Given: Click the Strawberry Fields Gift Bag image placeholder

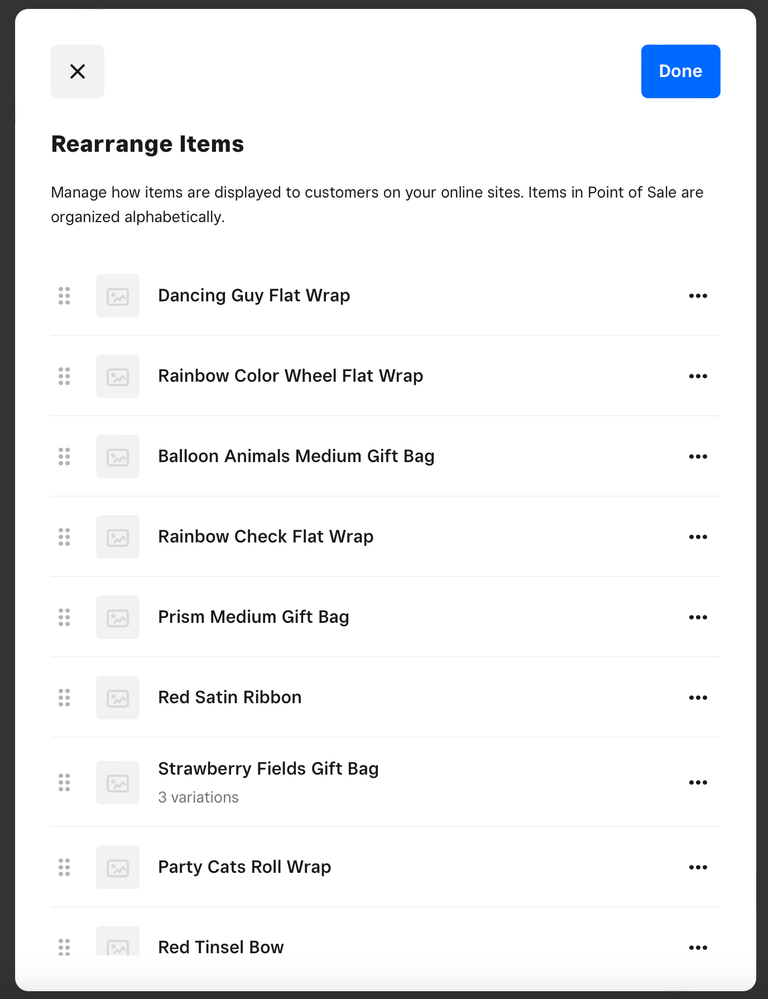Looking at the screenshot, I should 118,782.
